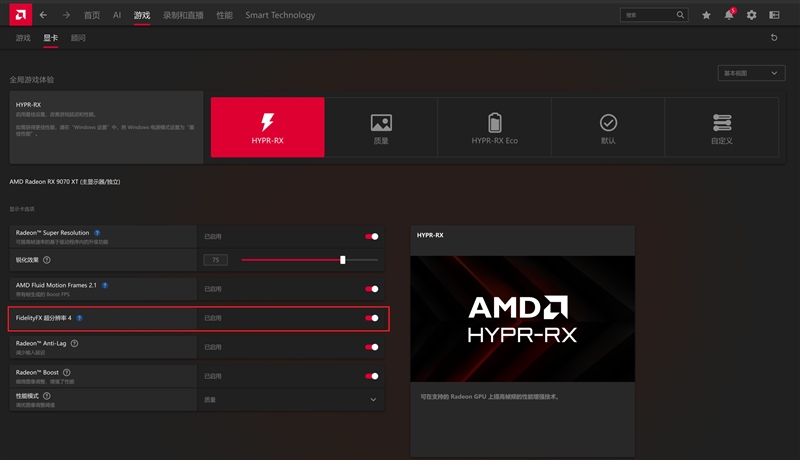This screenshot has height=460, width=800.
Task: Select the HYPR-RX profile tile
Action: (x=267, y=127)
